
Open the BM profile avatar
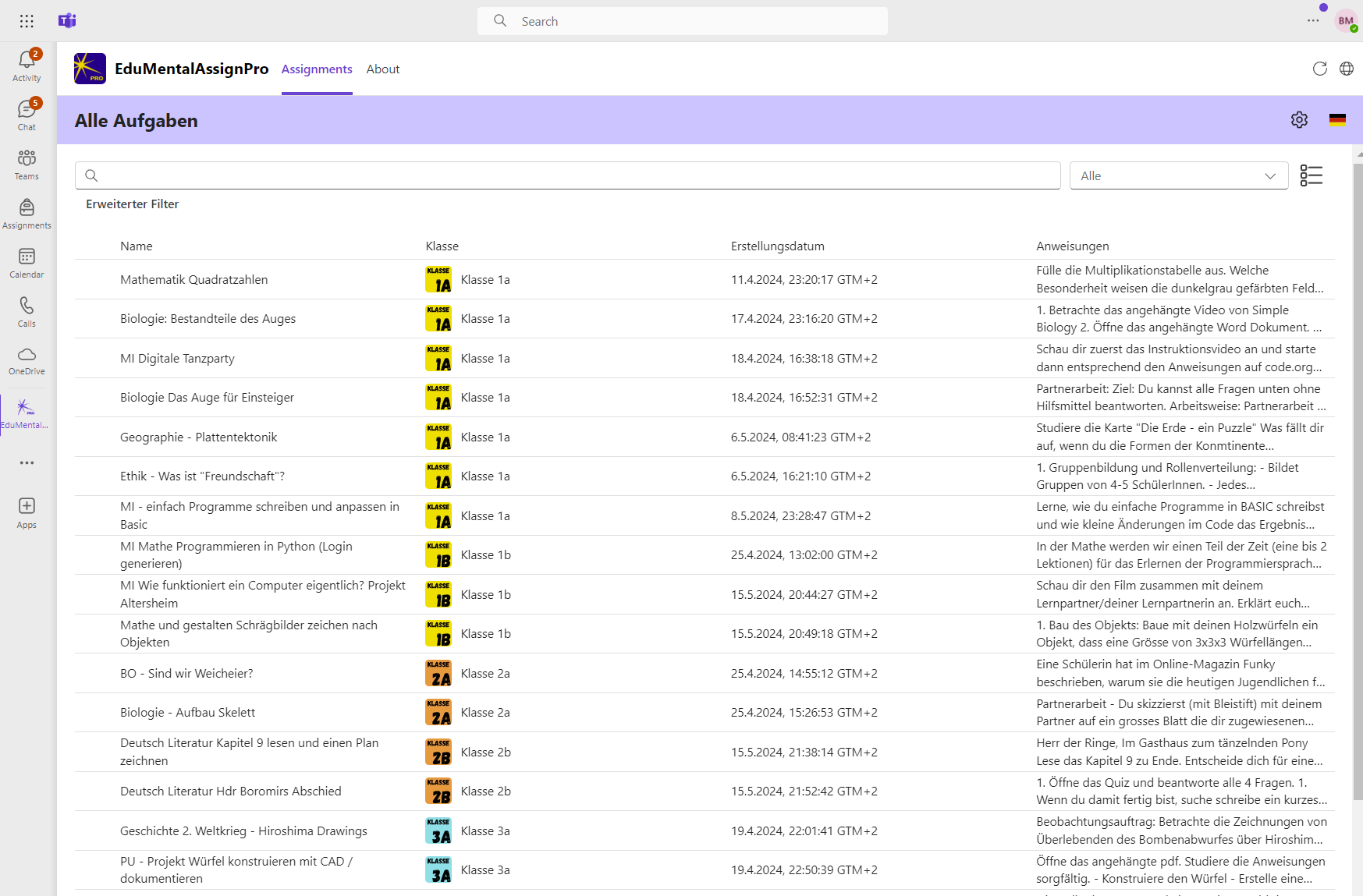pyautogui.click(x=1346, y=21)
